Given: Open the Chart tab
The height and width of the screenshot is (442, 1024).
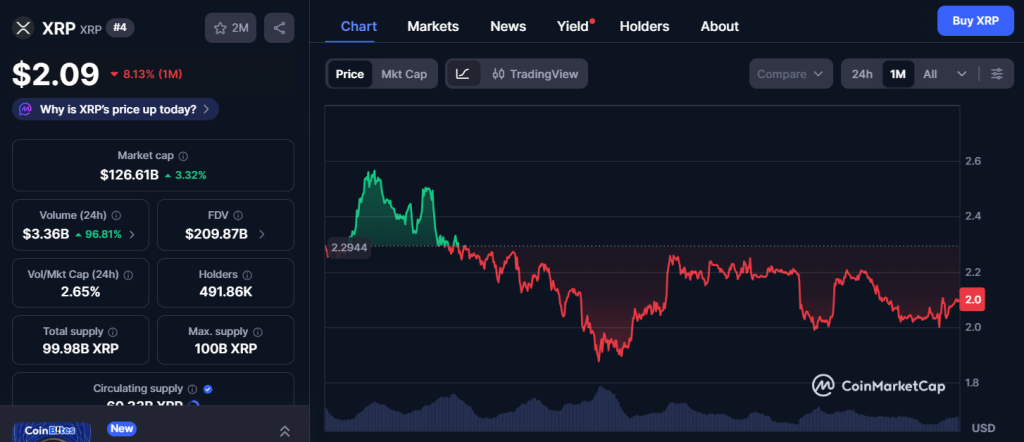Looking at the screenshot, I should tap(359, 26).
